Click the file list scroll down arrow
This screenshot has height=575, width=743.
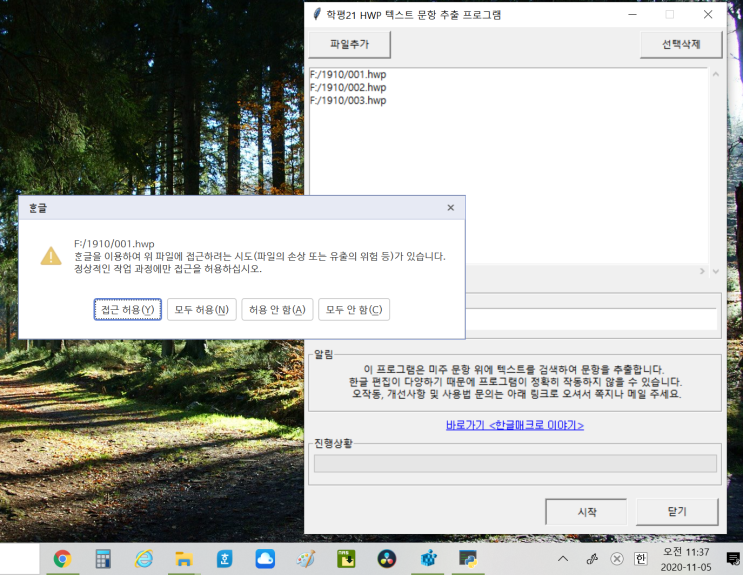point(716,271)
